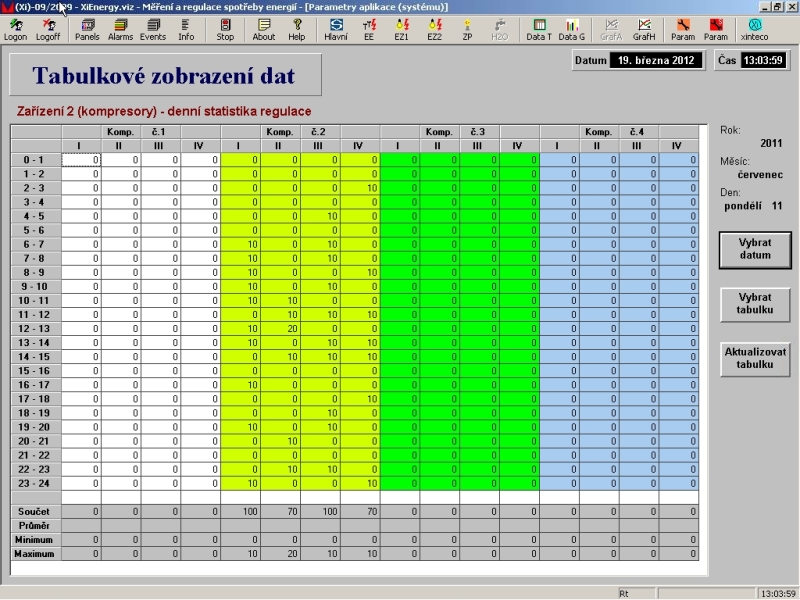
Task: Open the Panels toolbar icon
Action: 87,30
